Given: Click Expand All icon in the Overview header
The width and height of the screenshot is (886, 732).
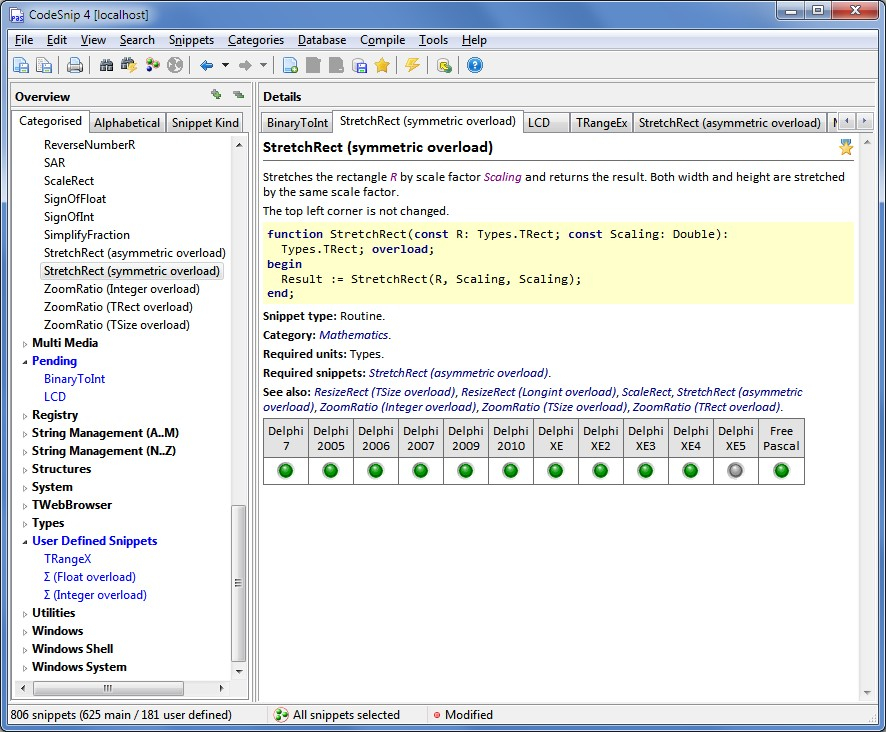Looking at the screenshot, I should coord(216,95).
